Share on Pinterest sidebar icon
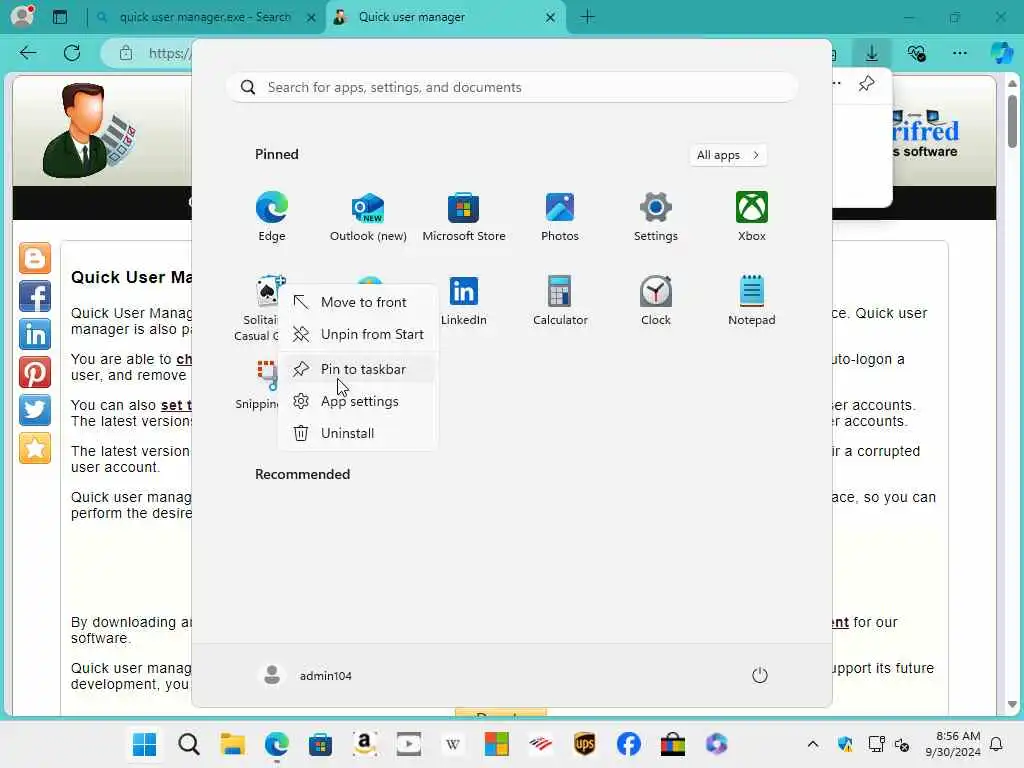 tap(35, 372)
